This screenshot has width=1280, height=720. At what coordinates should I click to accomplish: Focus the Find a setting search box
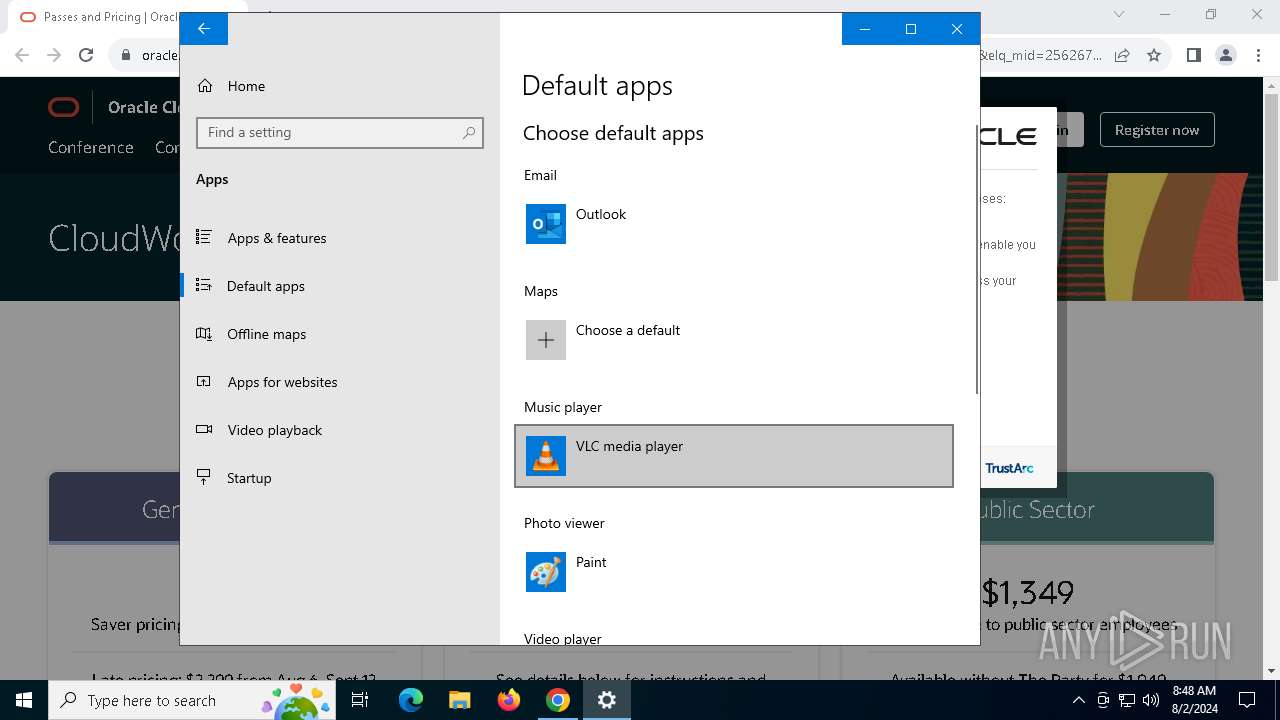click(x=340, y=133)
